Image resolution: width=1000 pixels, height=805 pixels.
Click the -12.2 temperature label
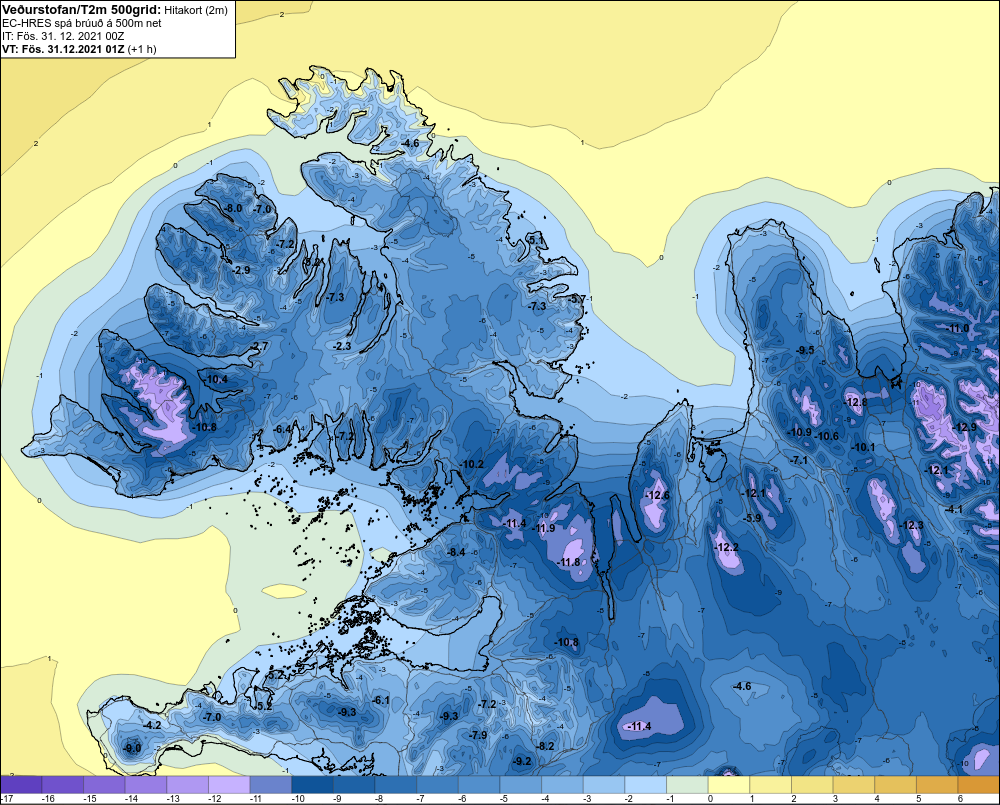point(727,547)
